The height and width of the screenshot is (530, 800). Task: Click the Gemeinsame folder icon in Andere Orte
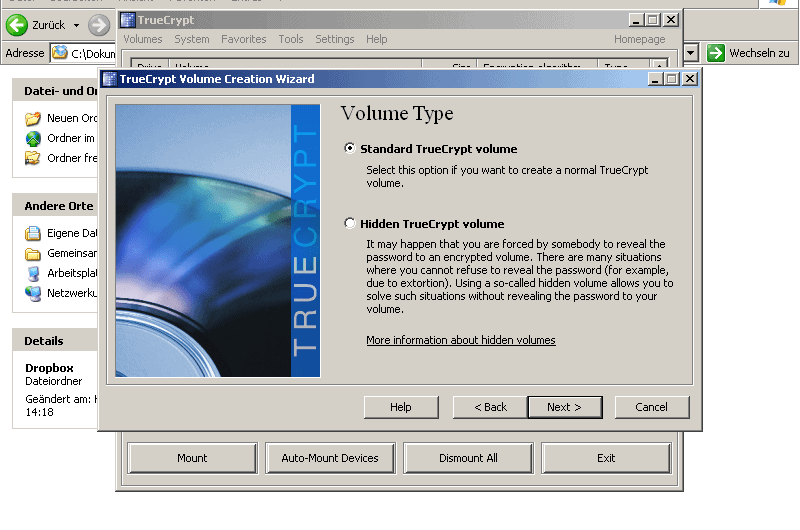(x=33, y=253)
